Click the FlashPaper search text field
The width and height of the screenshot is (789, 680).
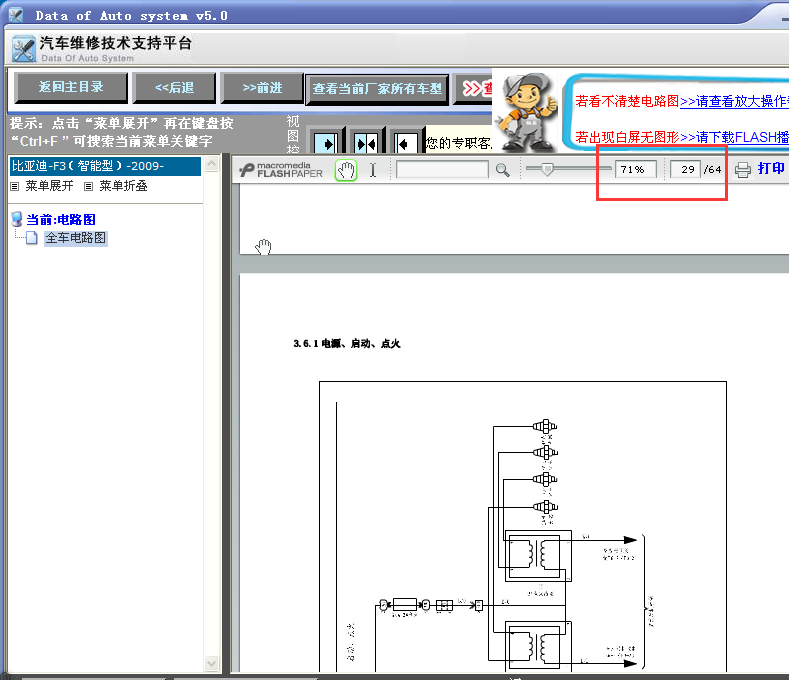[442, 170]
